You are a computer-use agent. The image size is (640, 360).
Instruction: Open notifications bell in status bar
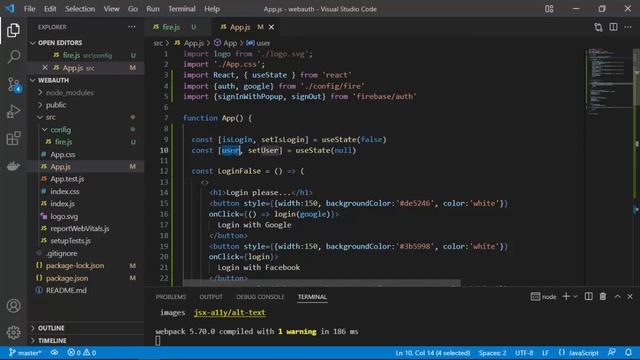click(628, 353)
